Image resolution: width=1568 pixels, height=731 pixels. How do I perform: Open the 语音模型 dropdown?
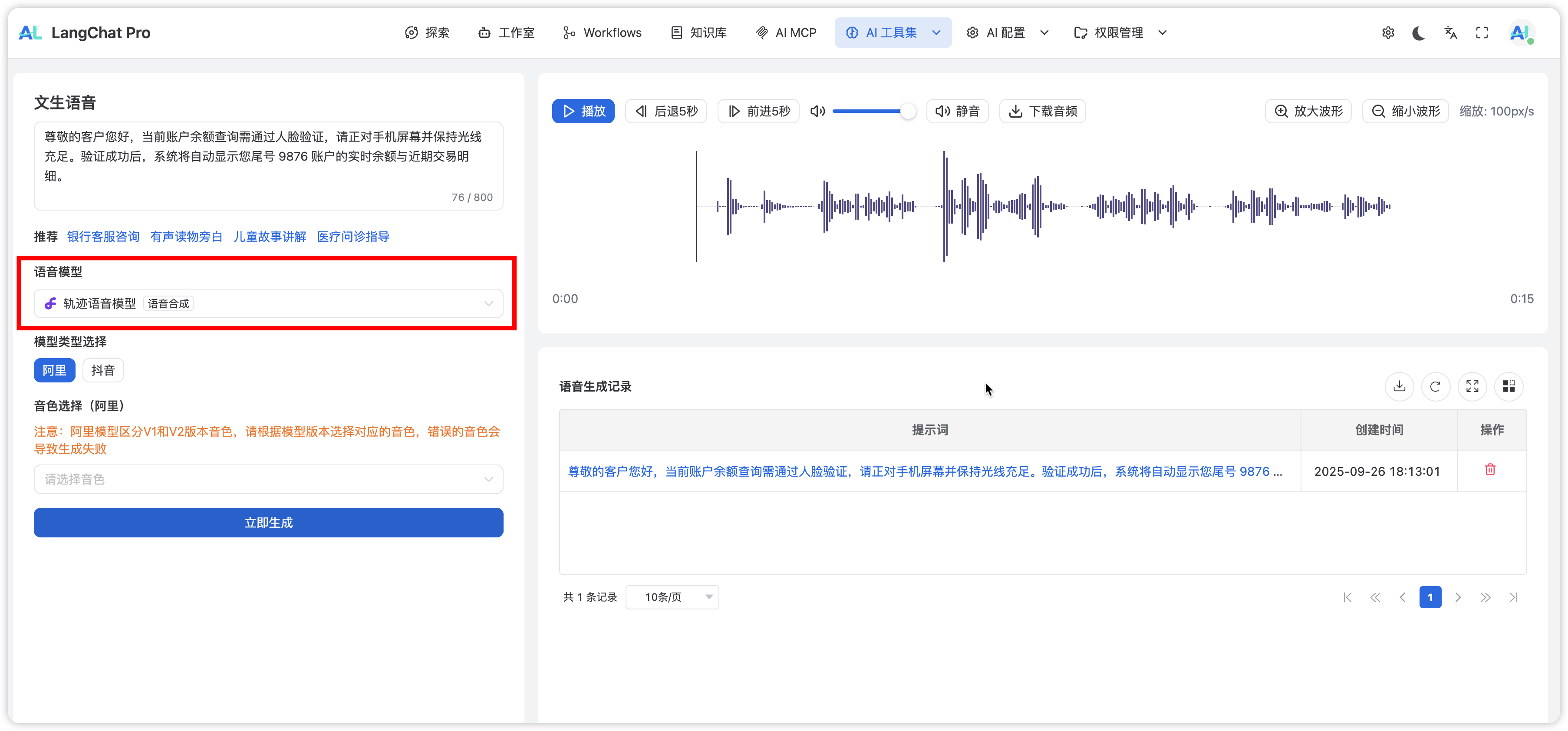[268, 304]
